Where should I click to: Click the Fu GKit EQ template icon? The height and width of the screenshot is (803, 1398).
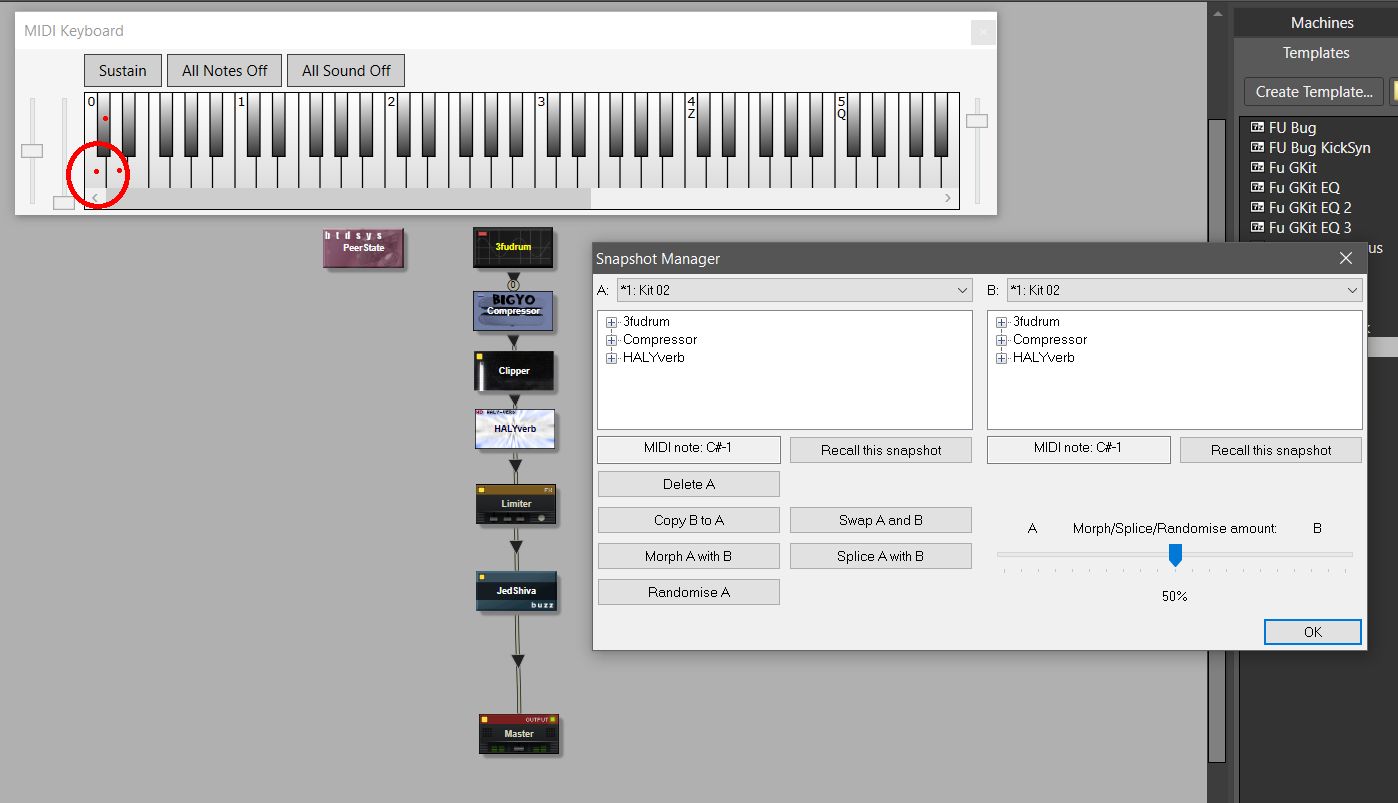pyautogui.click(x=1257, y=187)
